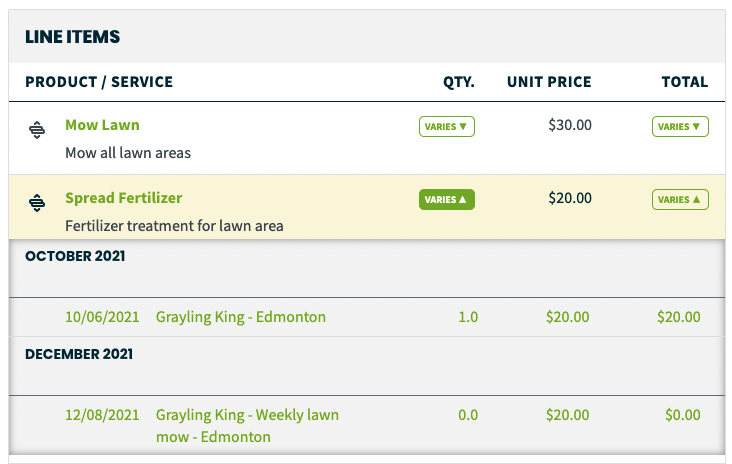Click the 1.0 quantity for the October visit
The height and width of the screenshot is (464, 732).
pyautogui.click(x=468, y=317)
